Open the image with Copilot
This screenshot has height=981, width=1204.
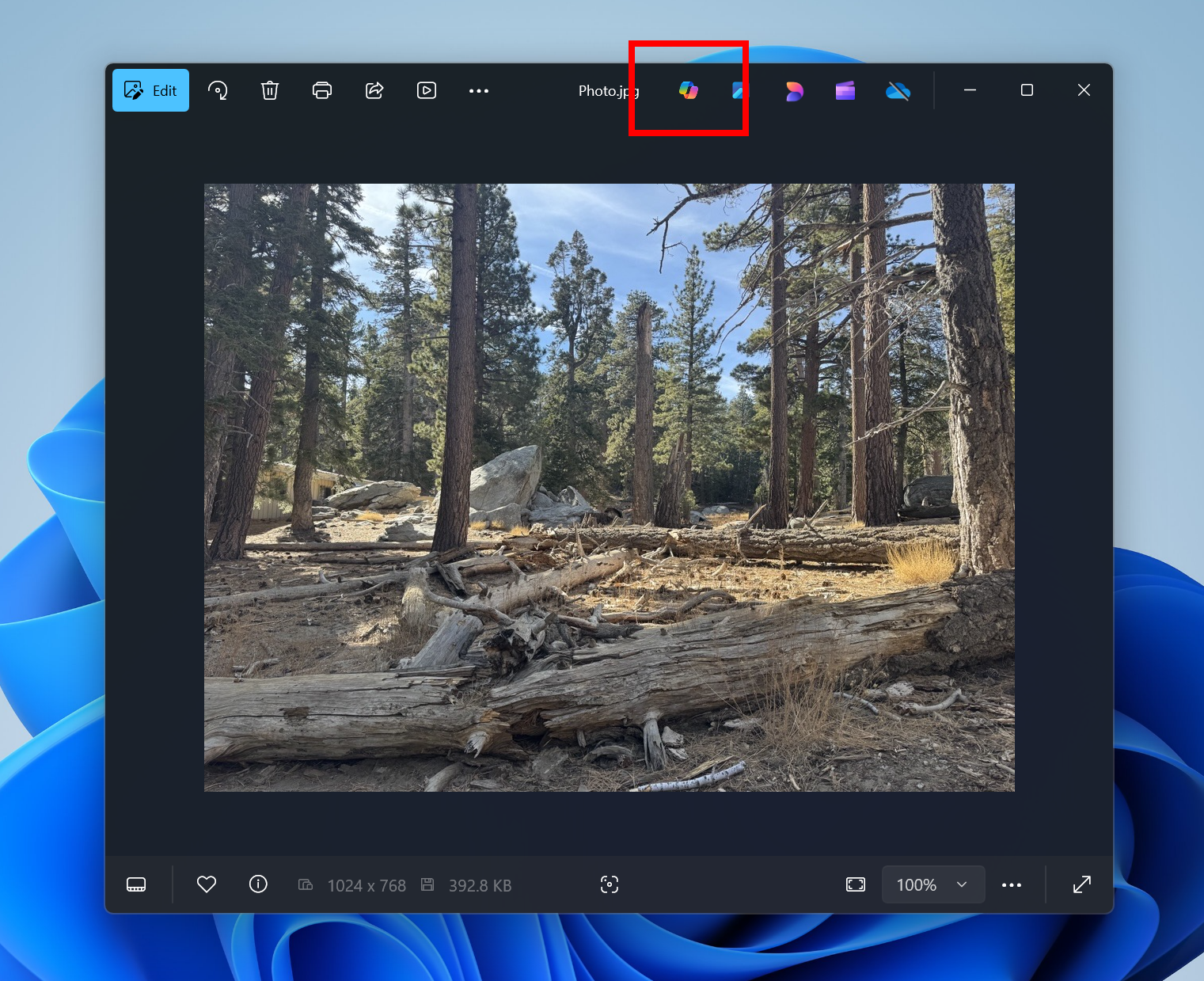click(687, 90)
